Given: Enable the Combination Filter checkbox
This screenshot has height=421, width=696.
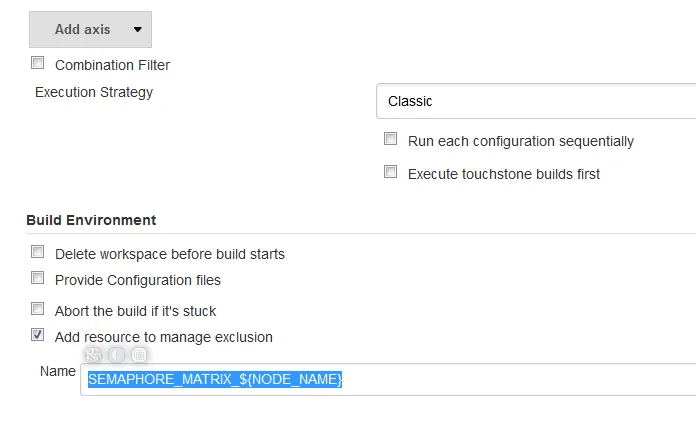Looking at the screenshot, I should (x=38, y=63).
